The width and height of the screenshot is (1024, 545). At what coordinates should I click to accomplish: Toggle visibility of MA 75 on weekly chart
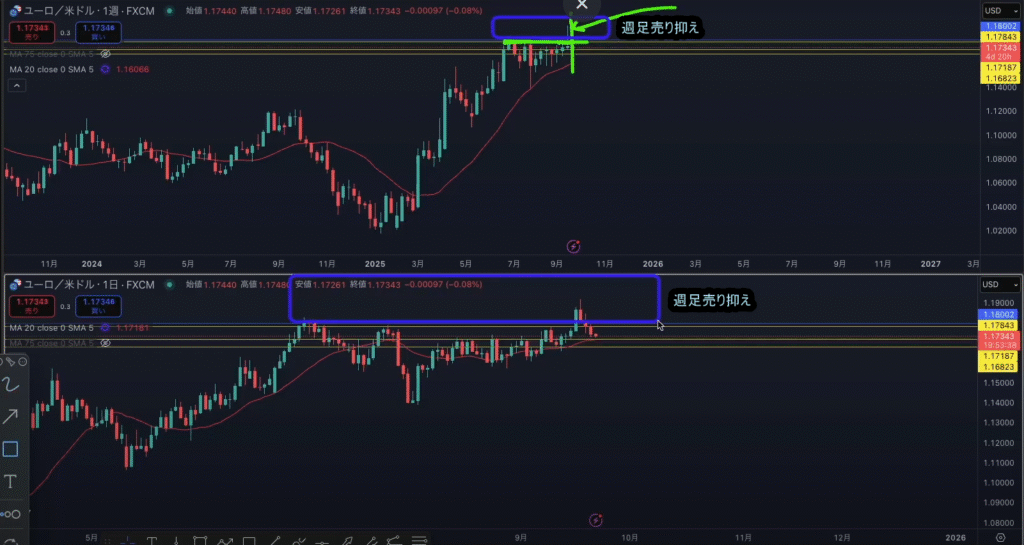click(105, 54)
